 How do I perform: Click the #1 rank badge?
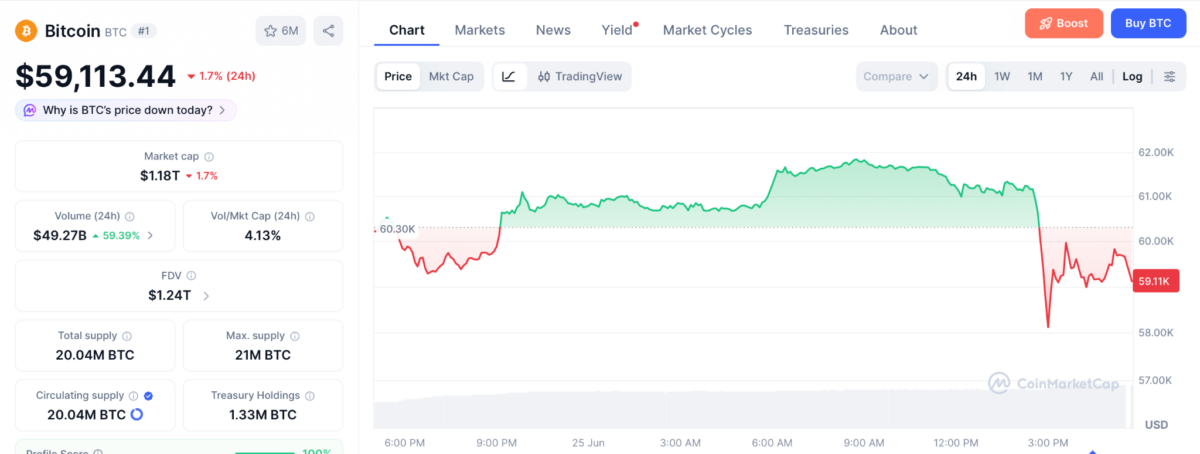point(143,31)
